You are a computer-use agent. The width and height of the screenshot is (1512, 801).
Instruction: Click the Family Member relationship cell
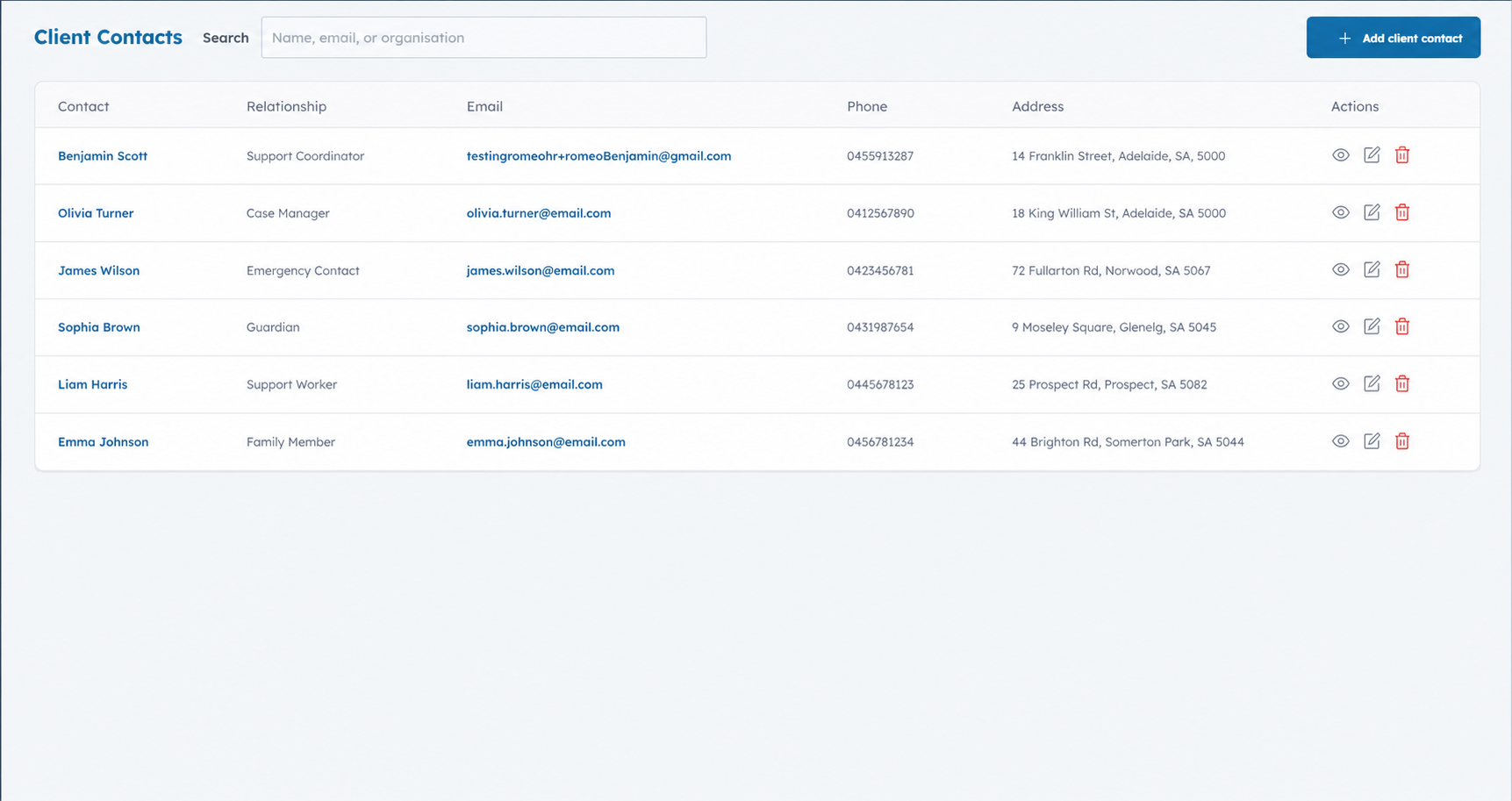[290, 442]
